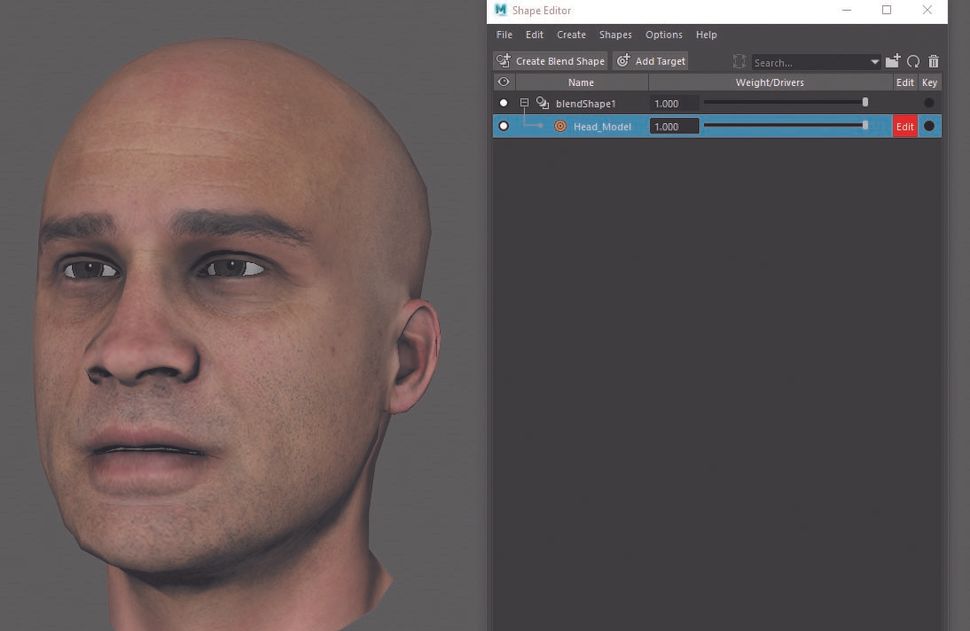
Task: Click the filter icon beside the search field
Action: point(739,61)
